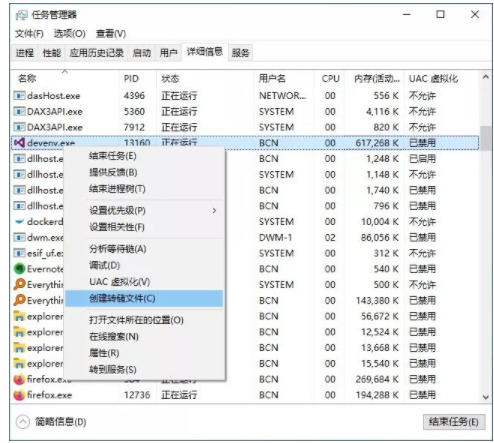Click the Evernote process icon
The image size is (494, 443).
click(19, 269)
